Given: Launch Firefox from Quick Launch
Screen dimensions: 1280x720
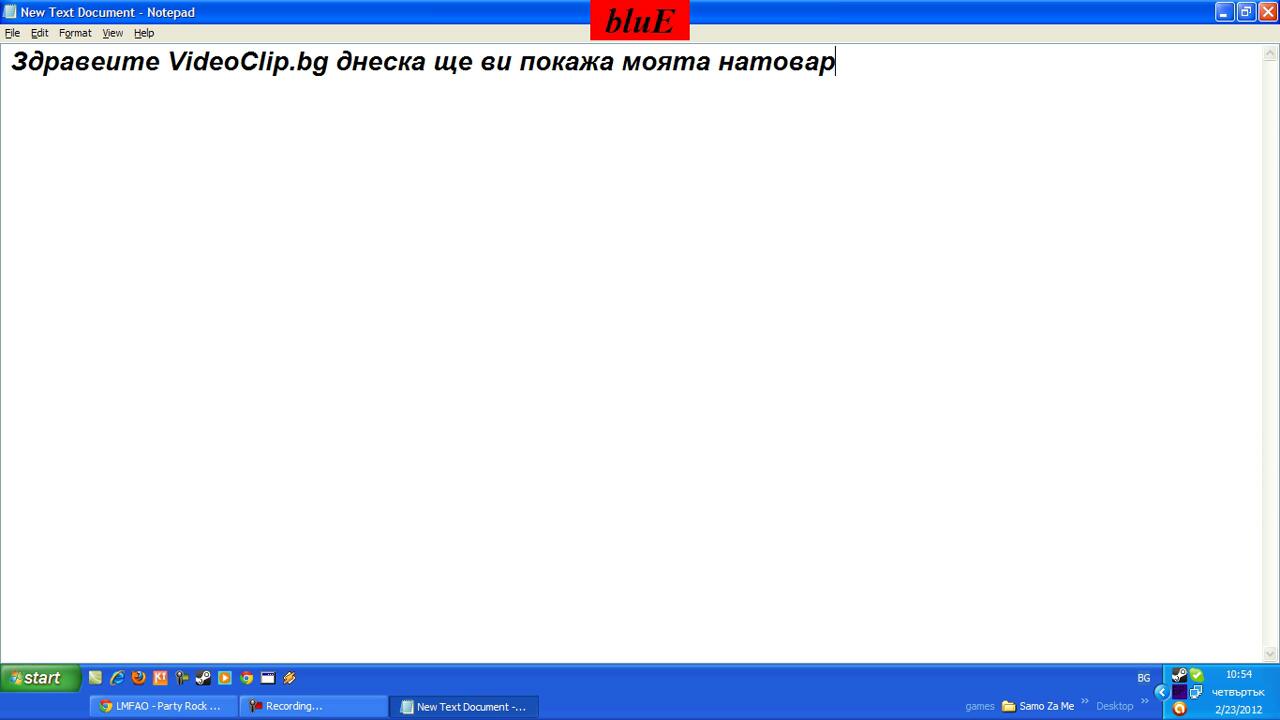Looking at the screenshot, I should 139,678.
